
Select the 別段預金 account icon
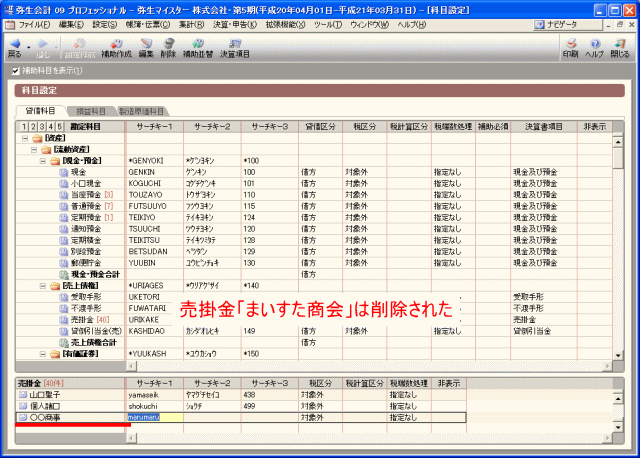pyautogui.click(x=64, y=251)
